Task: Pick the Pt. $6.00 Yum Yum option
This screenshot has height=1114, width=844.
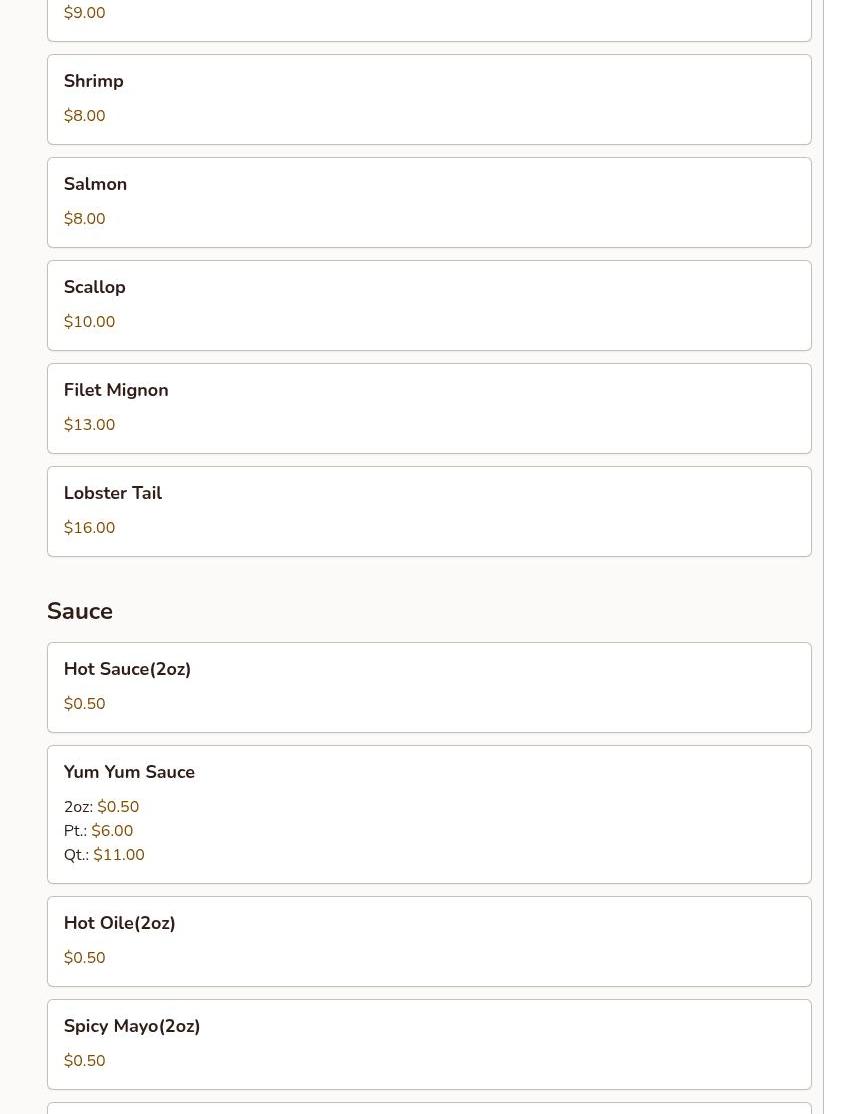Action: coord(111,831)
